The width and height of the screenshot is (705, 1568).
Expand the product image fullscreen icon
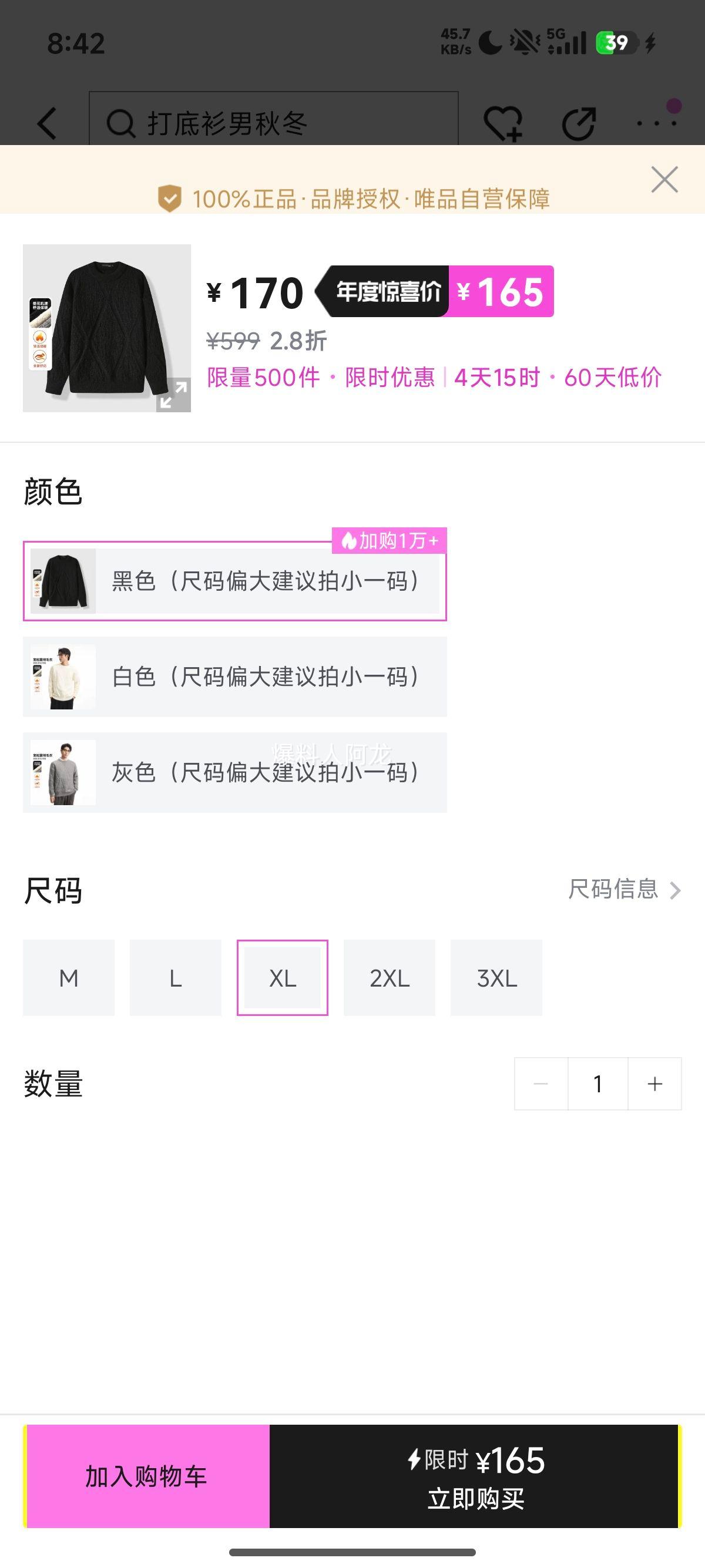tap(173, 395)
